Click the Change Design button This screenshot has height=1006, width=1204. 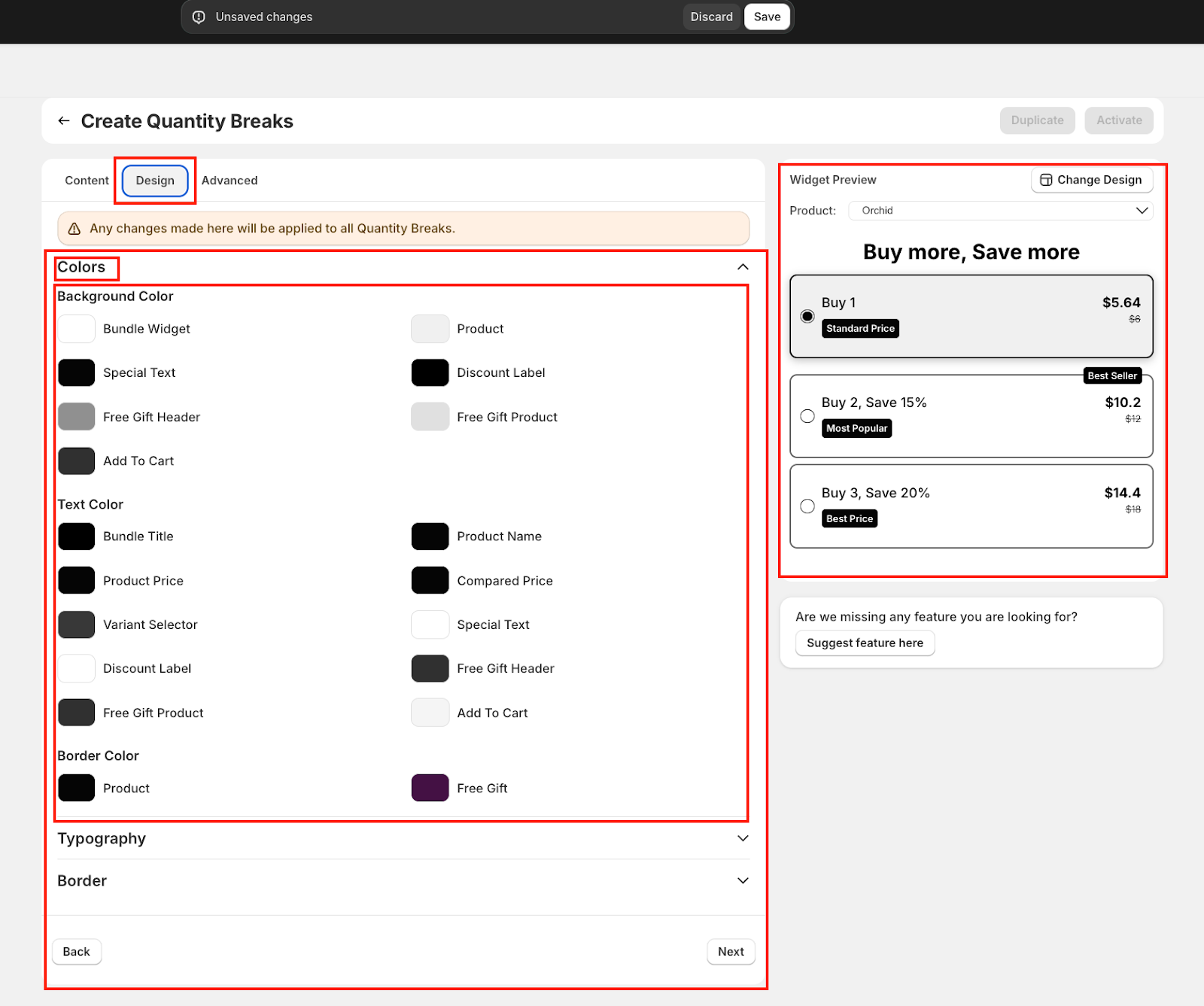click(1090, 180)
